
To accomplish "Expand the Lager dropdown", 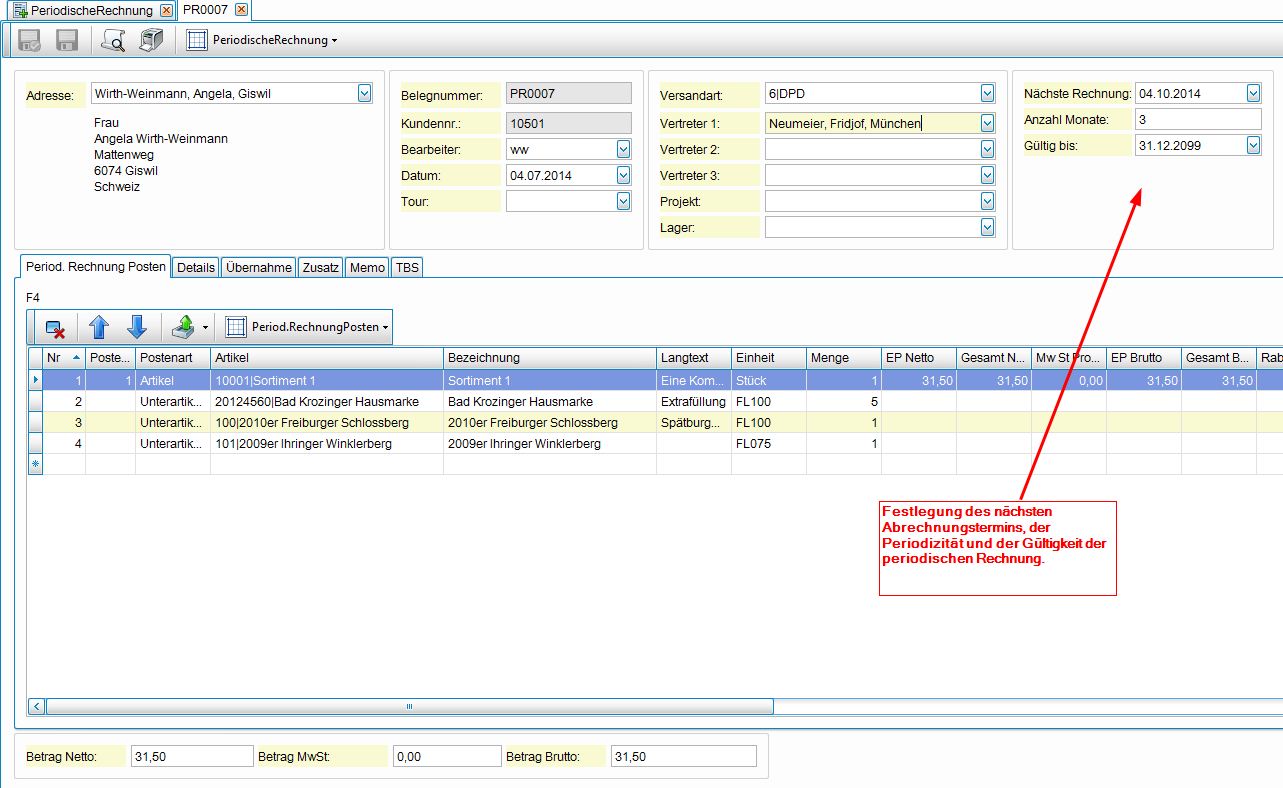I will click(x=988, y=227).
